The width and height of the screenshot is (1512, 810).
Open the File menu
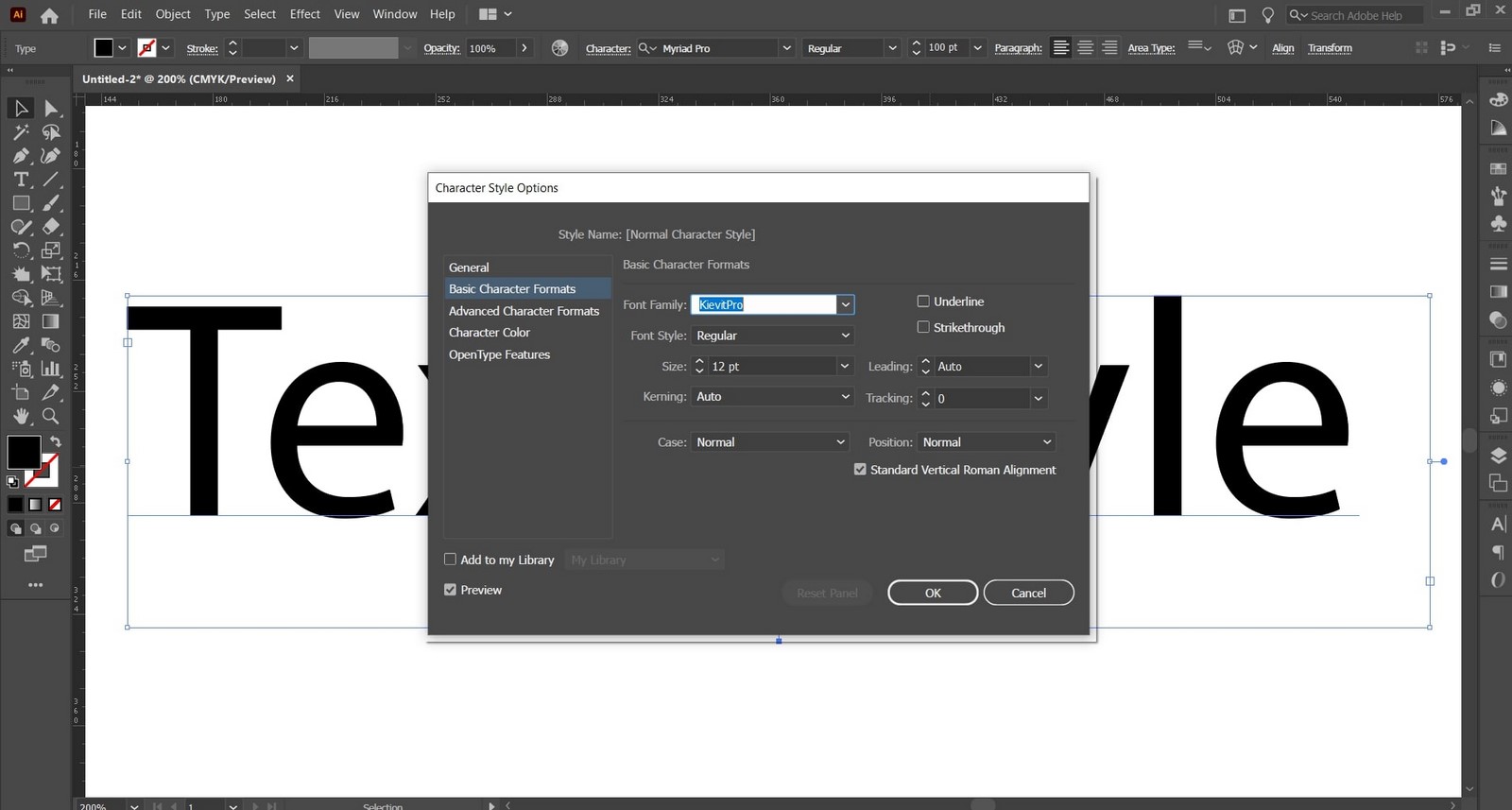[97, 14]
